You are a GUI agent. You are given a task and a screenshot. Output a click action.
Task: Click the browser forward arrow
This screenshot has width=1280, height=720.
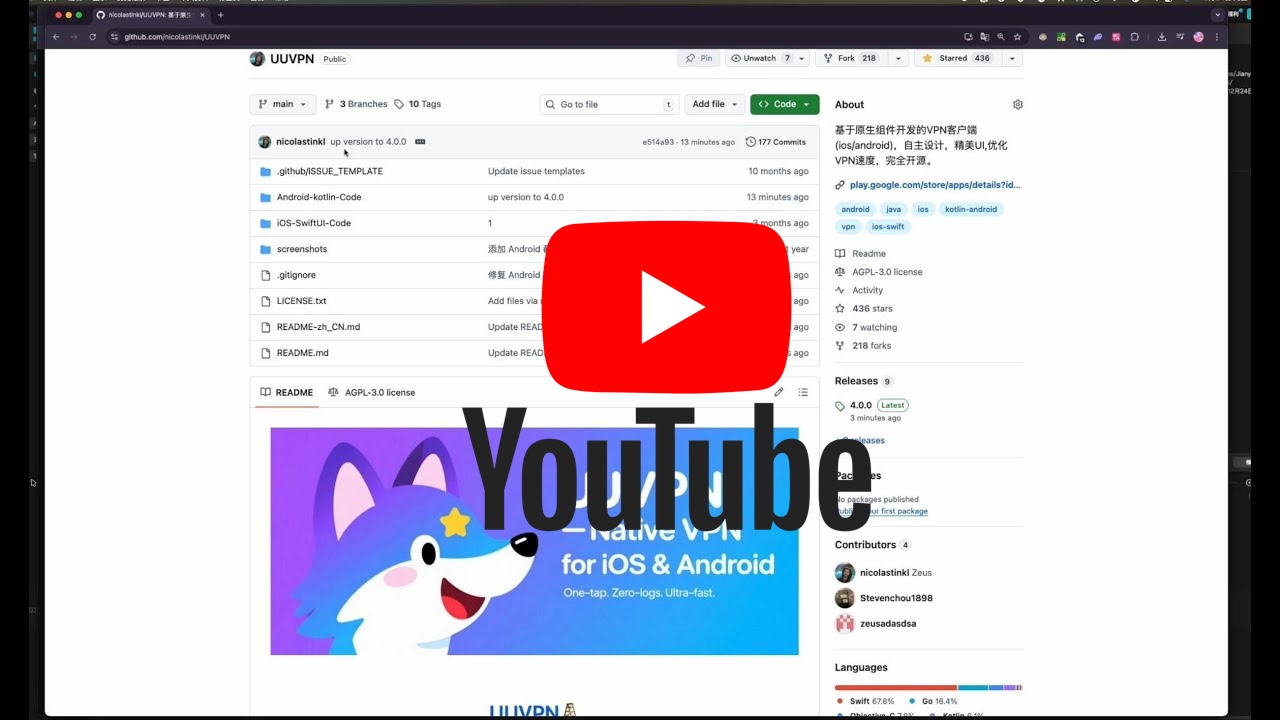coord(73,37)
